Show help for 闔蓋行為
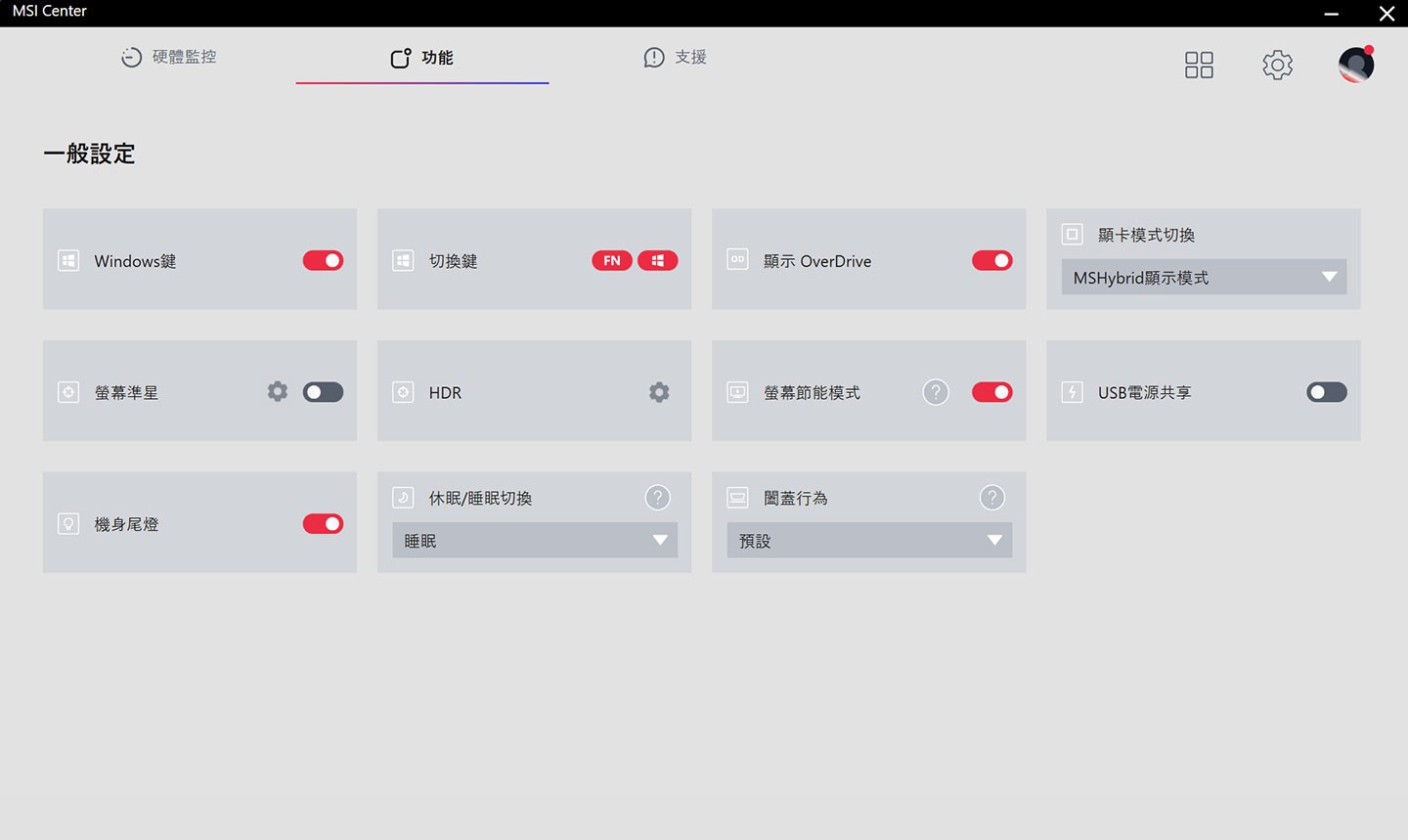Image resolution: width=1408 pixels, height=840 pixels. (992, 498)
